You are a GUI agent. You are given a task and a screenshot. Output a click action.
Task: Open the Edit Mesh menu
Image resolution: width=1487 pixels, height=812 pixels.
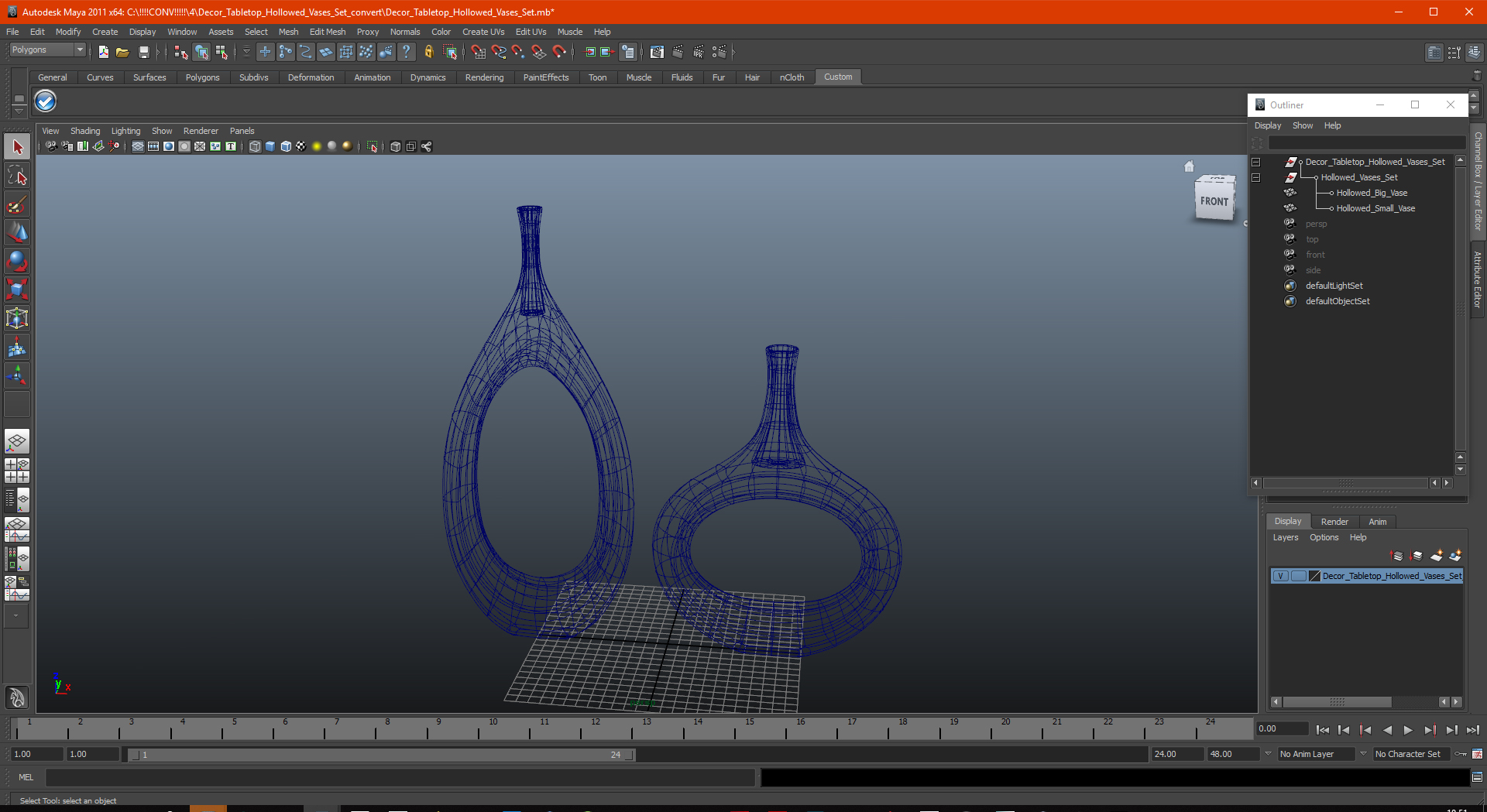[x=328, y=32]
